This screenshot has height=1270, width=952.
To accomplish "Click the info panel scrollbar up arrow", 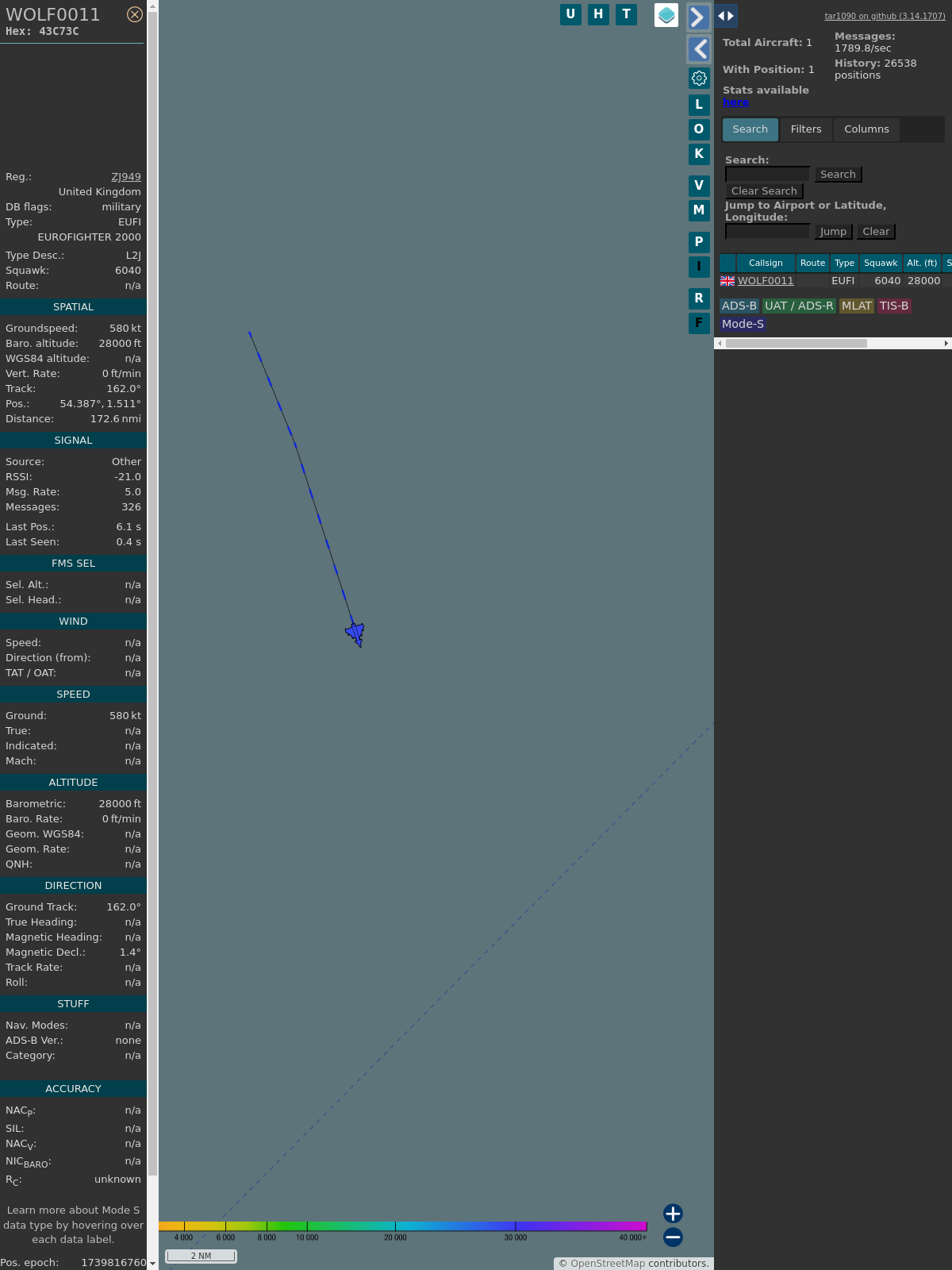I will click(152, 6).
